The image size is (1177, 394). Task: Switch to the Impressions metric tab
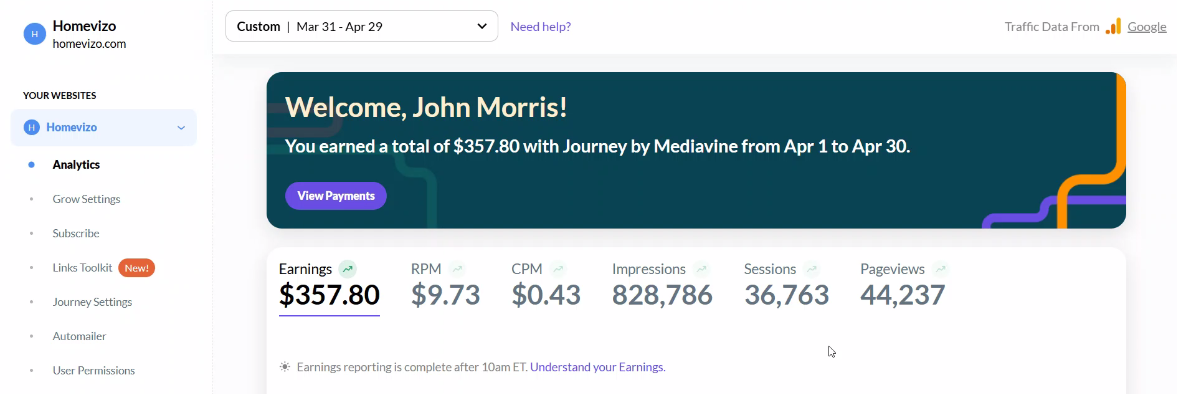coord(662,285)
